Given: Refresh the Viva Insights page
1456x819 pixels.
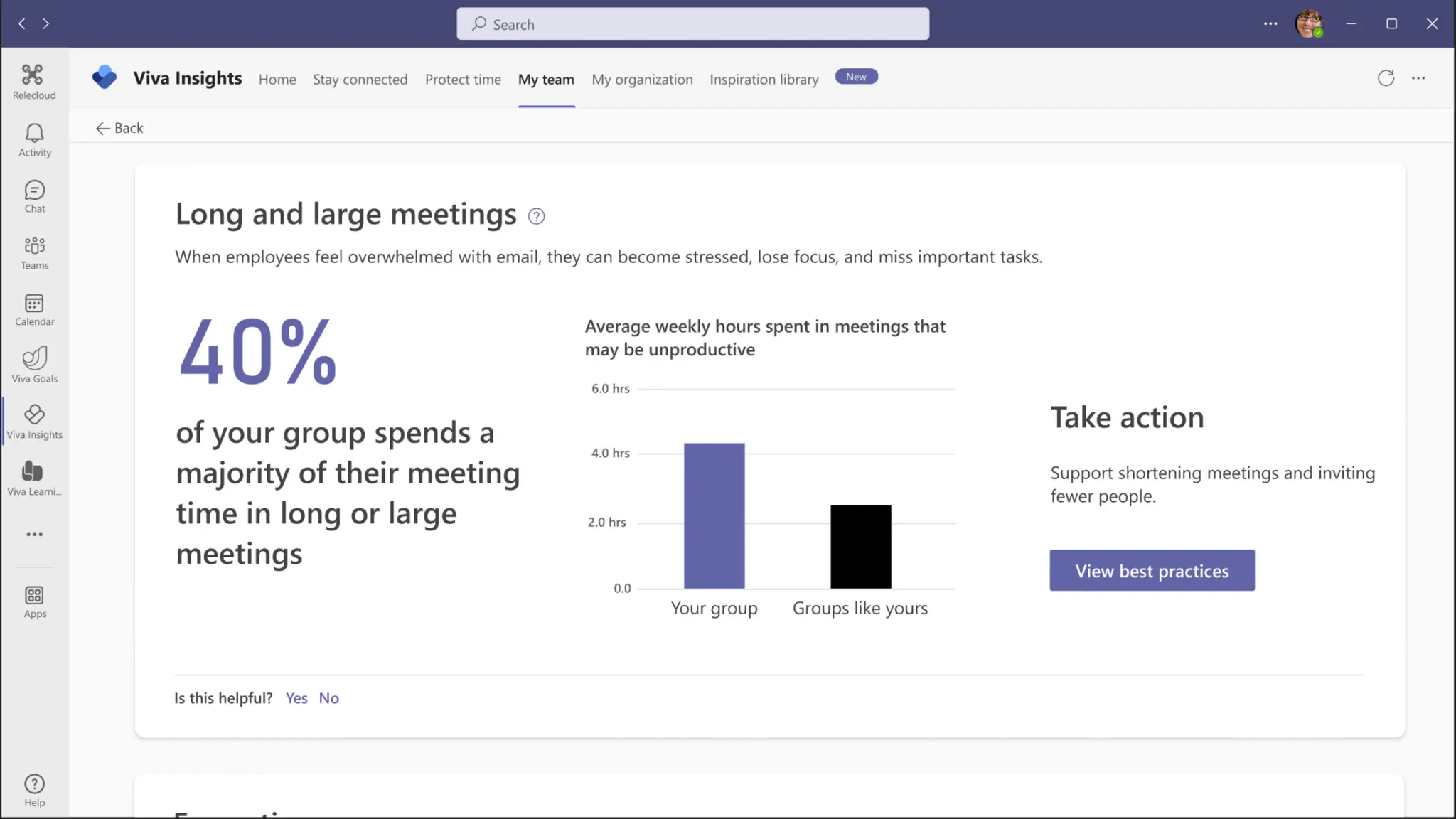Looking at the screenshot, I should point(1386,78).
